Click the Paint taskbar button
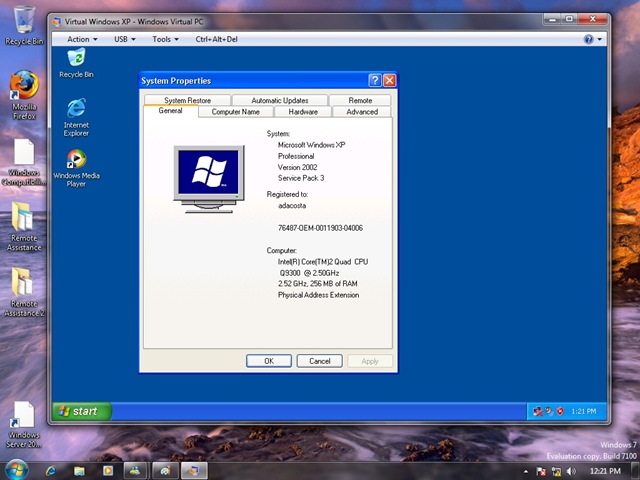This screenshot has height=480, width=640. pyautogui.click(x=165, y=471)
